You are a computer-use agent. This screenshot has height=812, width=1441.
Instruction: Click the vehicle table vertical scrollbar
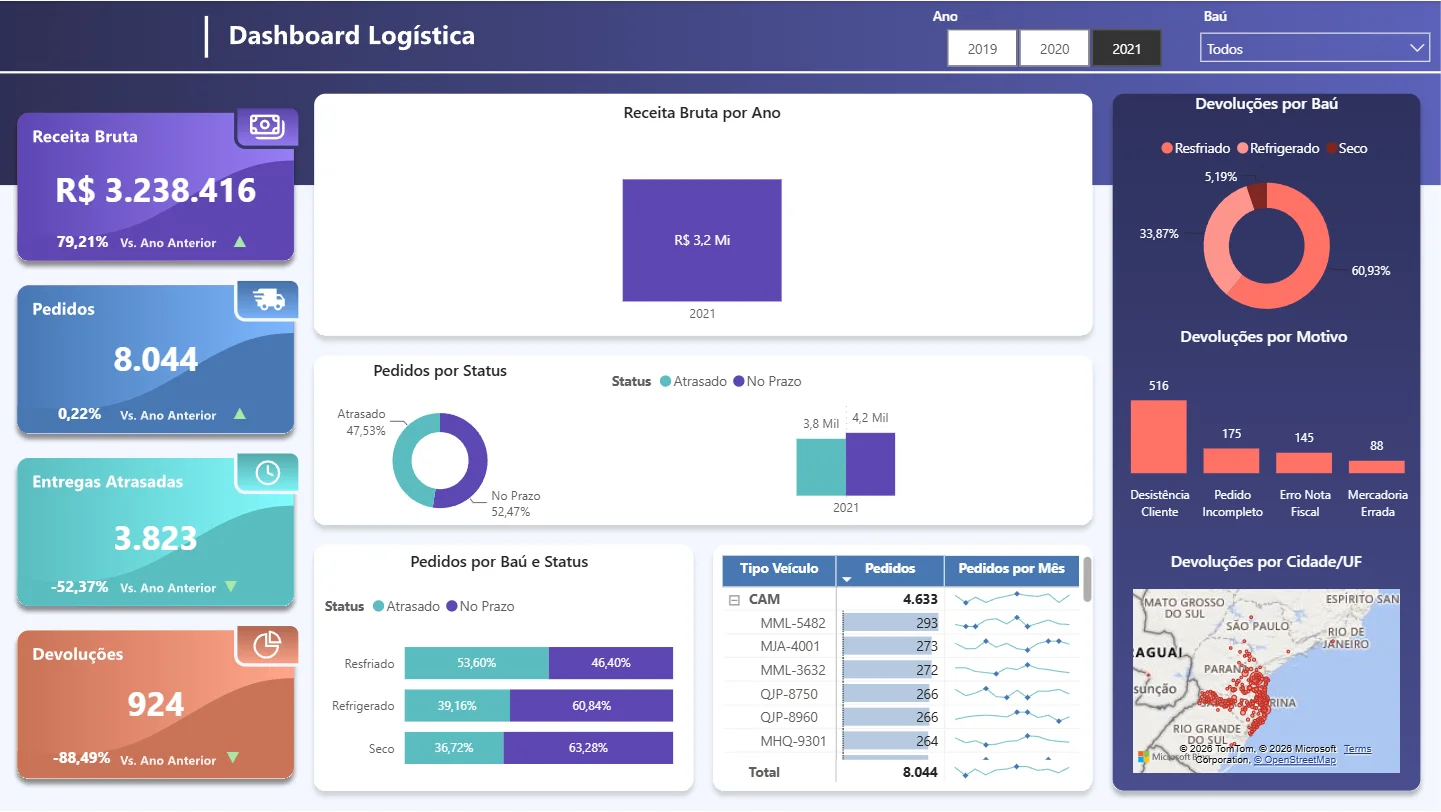1087,578
